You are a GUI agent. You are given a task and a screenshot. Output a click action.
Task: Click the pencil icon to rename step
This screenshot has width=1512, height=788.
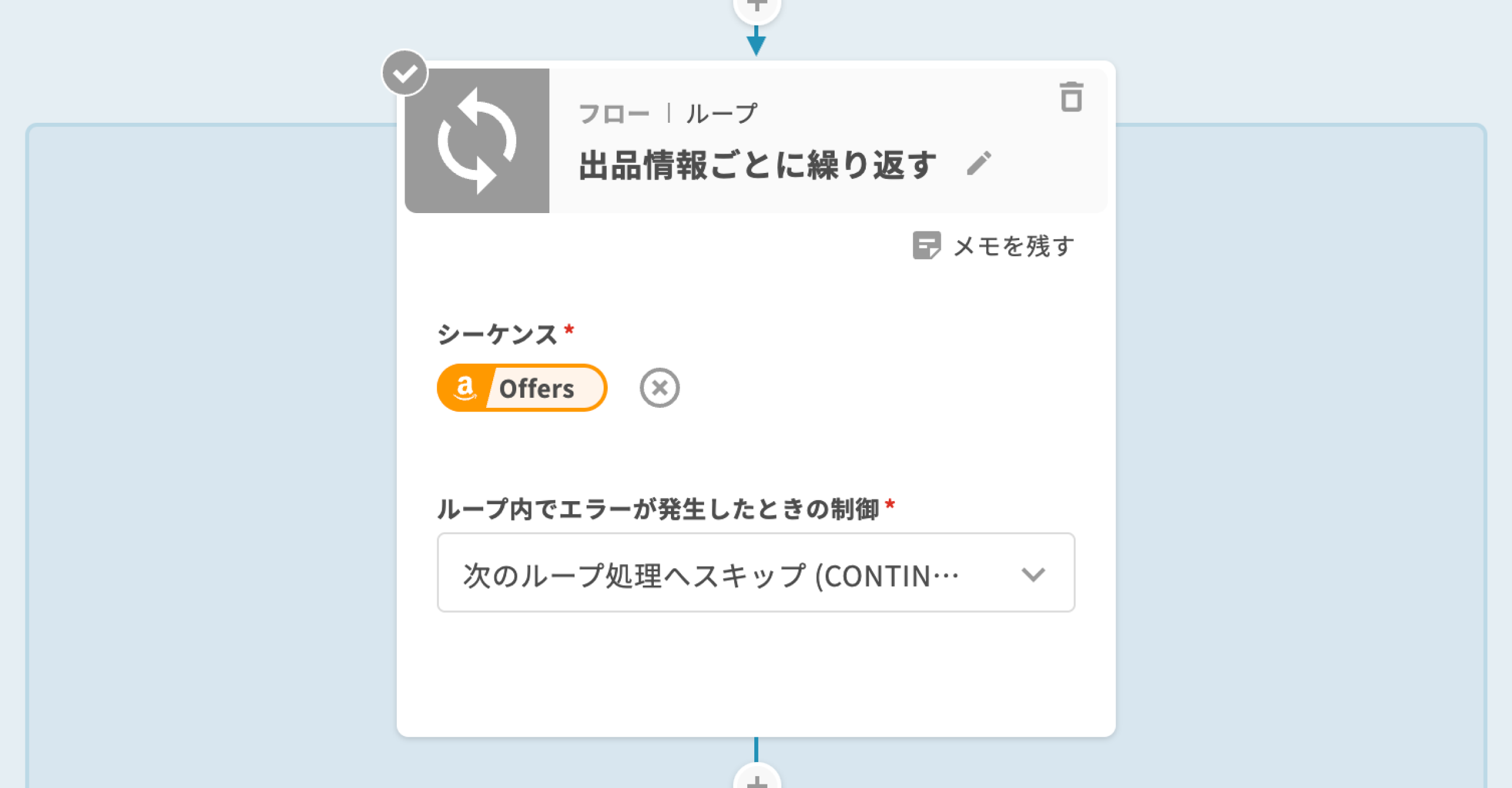pos(979,164)
